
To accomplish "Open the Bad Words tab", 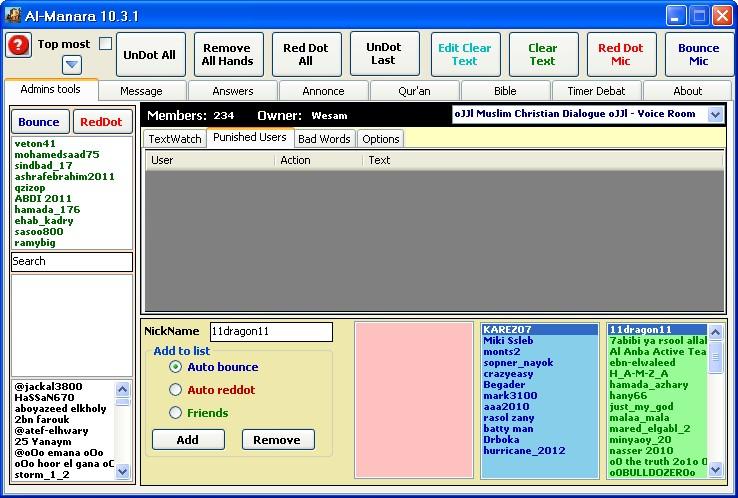I will 324,139.
